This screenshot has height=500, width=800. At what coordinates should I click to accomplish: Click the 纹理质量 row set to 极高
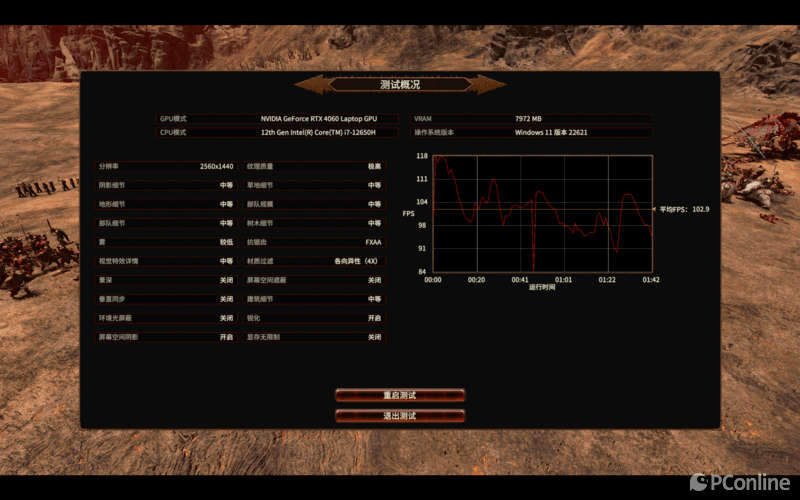pos(314,166)
